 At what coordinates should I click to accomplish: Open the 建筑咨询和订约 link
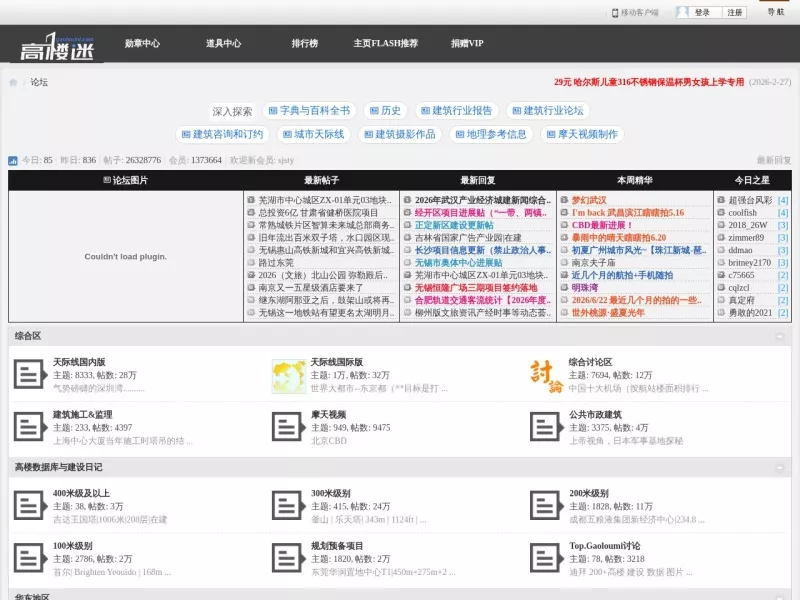click(222, 134)
